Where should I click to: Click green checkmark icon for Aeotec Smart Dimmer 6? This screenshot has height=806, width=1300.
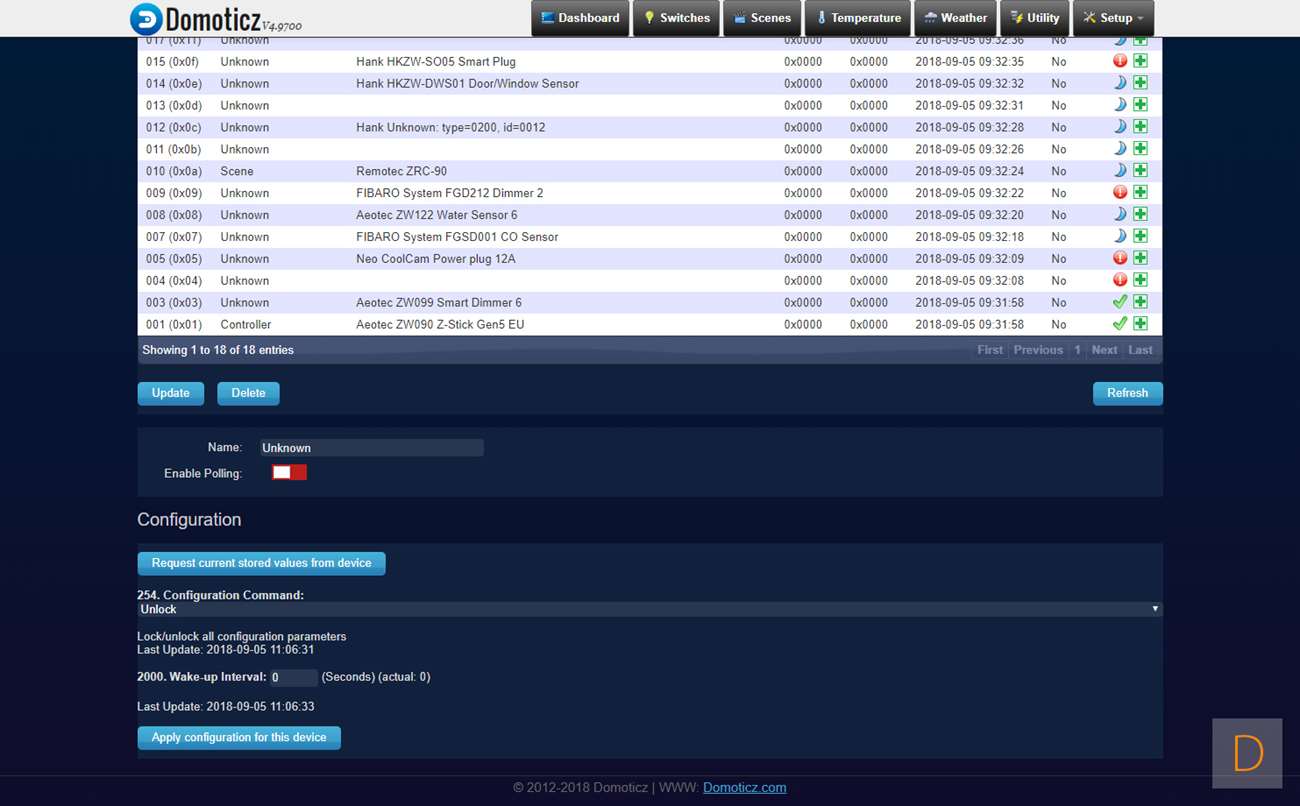coord(1120,302)
